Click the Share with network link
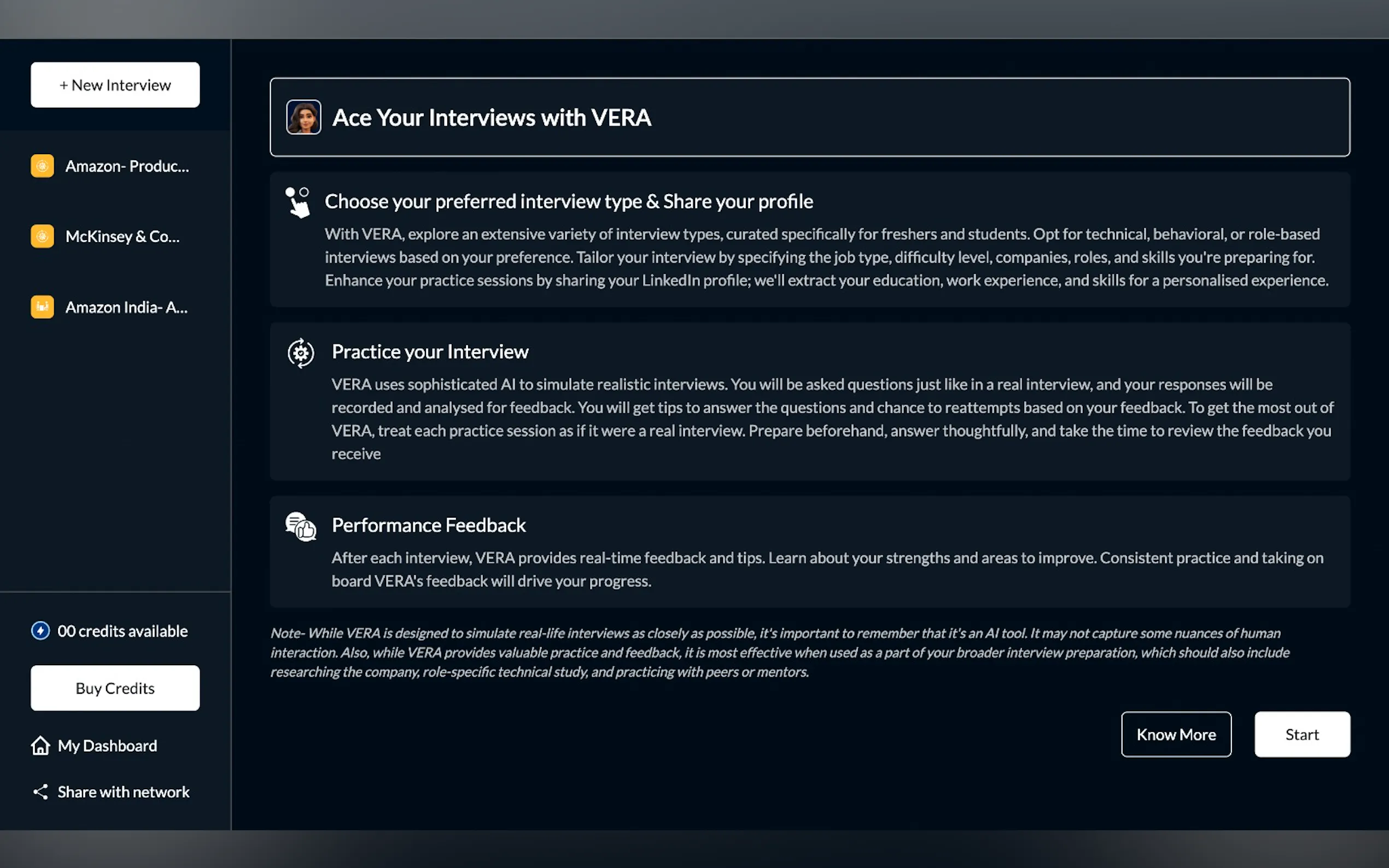 point(124,792)
